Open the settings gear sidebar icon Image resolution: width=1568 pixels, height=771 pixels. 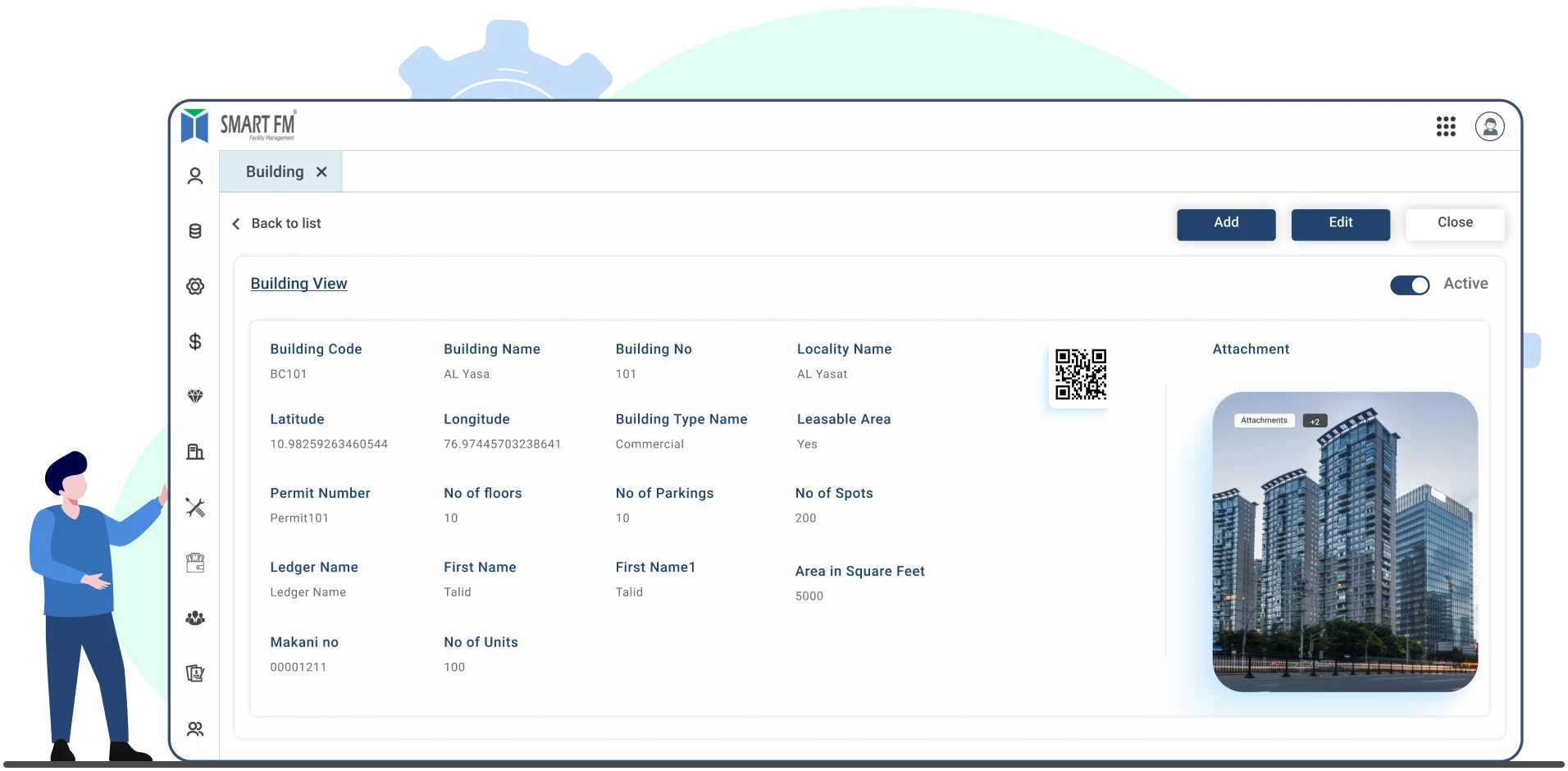tap(195, 286)
